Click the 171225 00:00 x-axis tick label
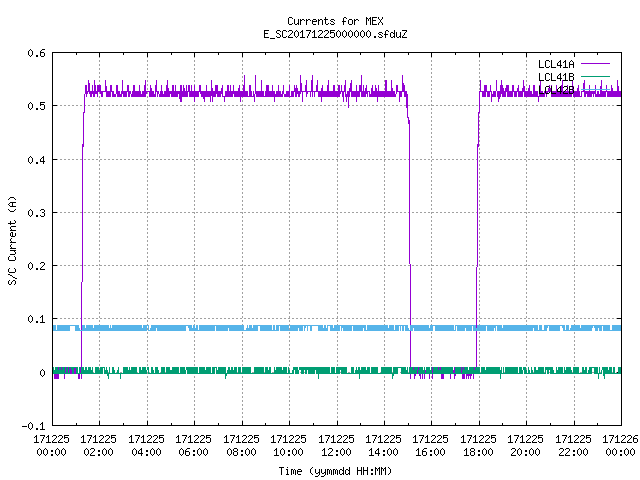 point(51,446)
